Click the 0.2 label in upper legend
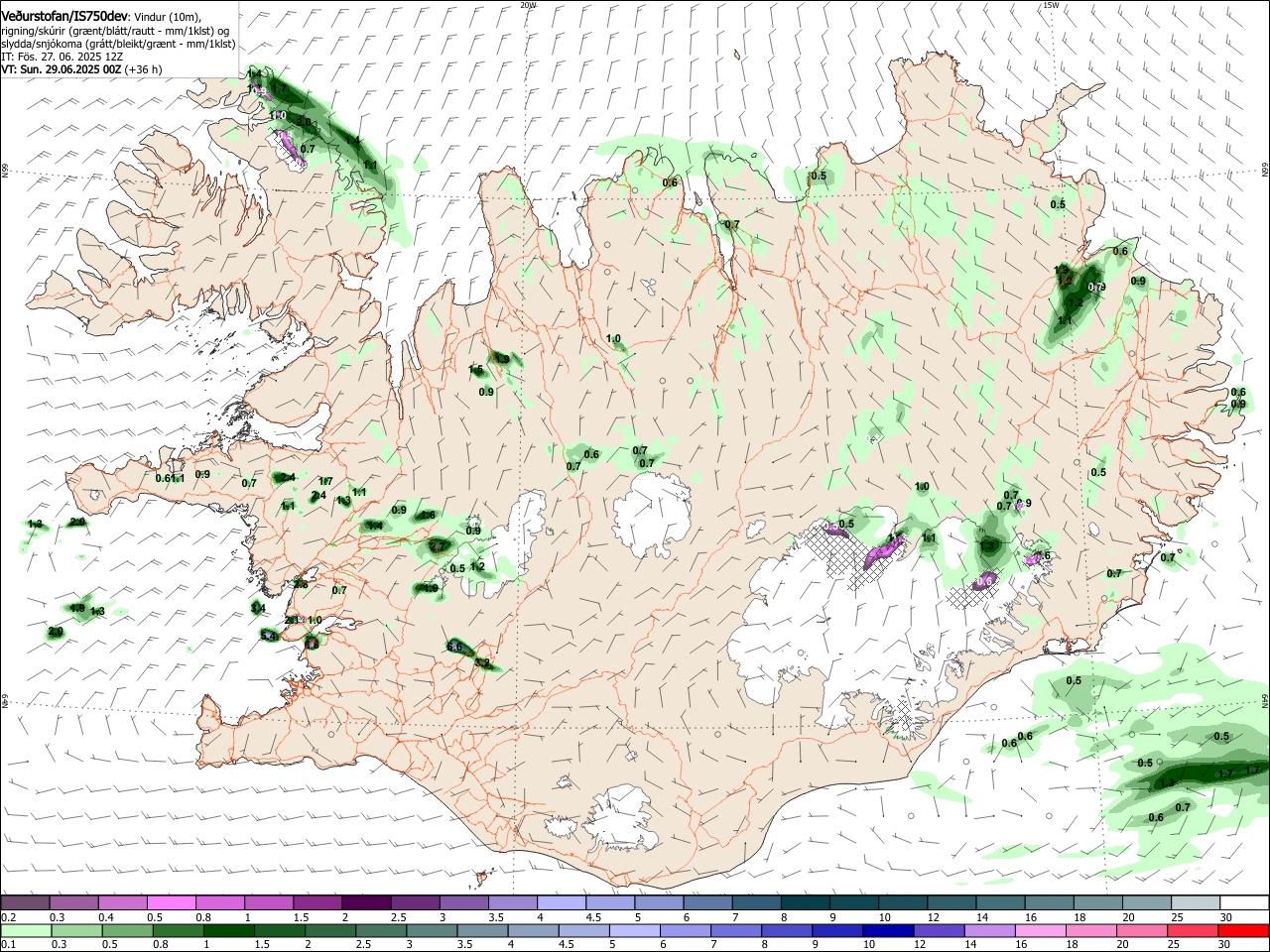The width and height of the screenshot is (1270, 952). [x=9, y=917]
